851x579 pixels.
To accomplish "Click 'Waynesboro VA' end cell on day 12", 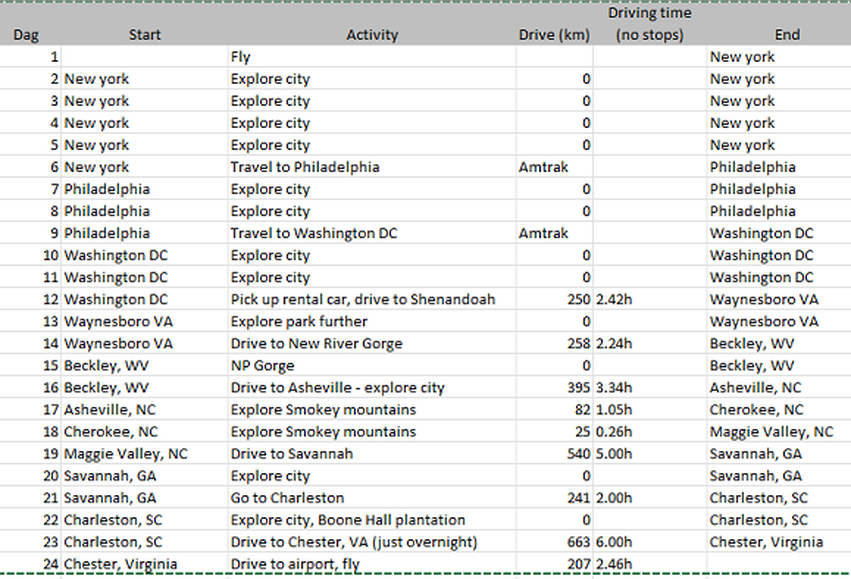I will (779, 300).
